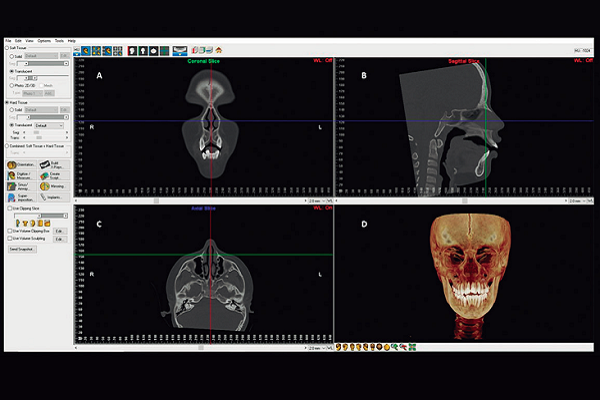The image size is (600, 400).
Task: Click the panoramic x-ray toolbar icon
Action: [x=179, y=51]
